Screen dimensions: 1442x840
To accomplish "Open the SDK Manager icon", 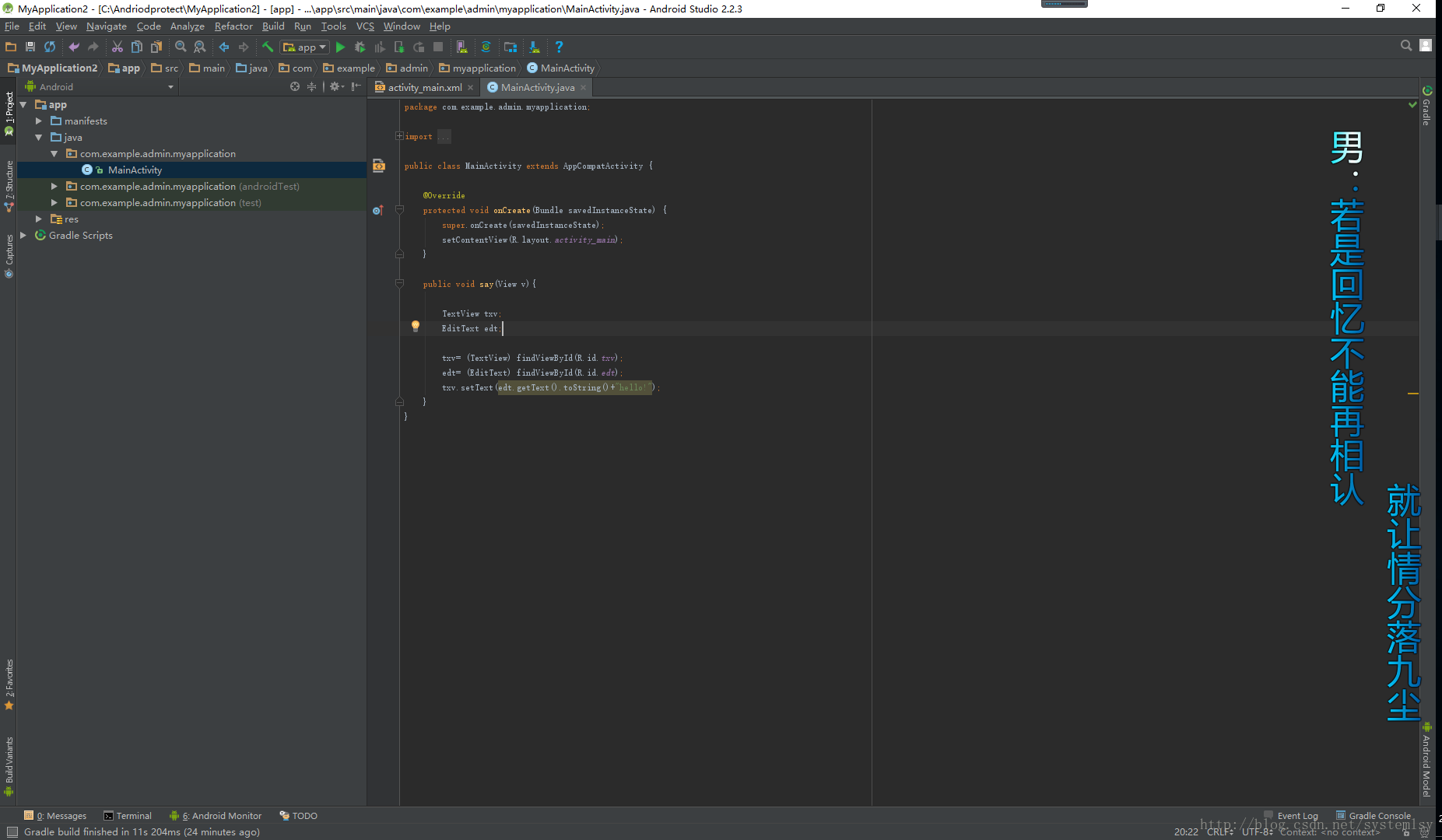I will [x=535, y=47].
